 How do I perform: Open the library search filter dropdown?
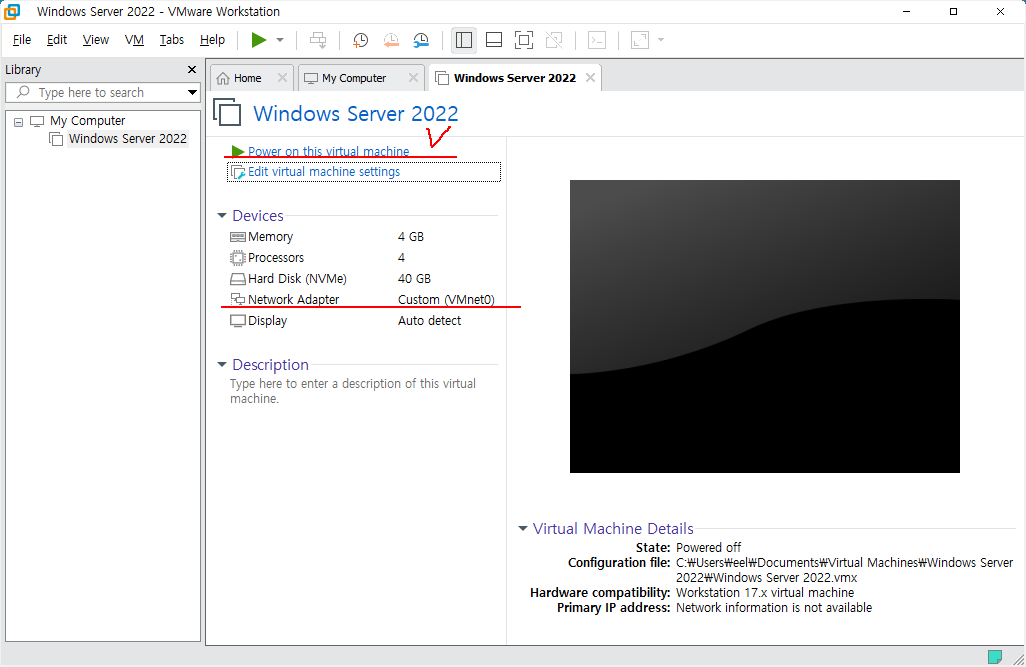[192, 92]
